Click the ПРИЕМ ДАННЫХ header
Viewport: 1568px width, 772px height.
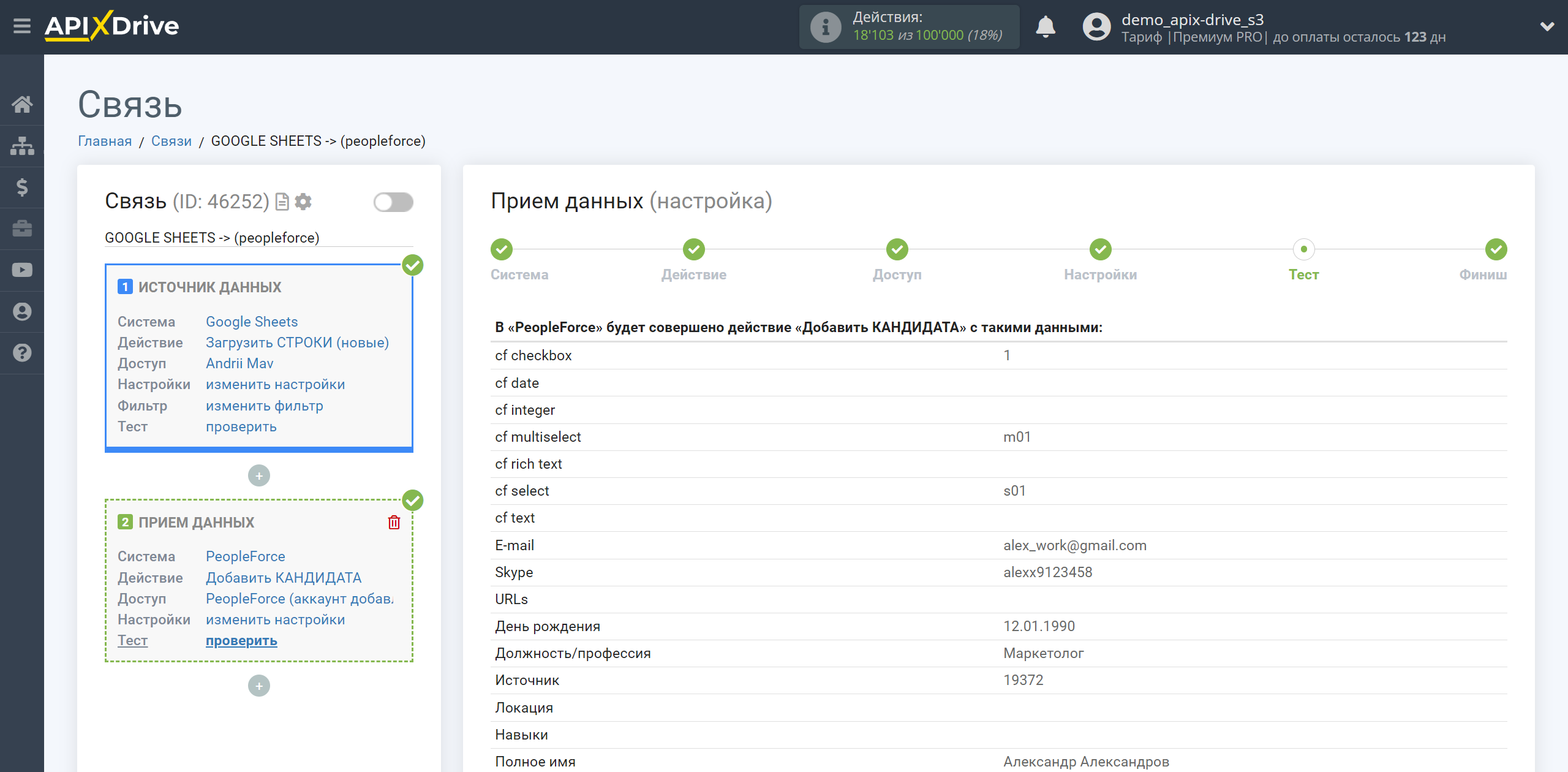196,522
